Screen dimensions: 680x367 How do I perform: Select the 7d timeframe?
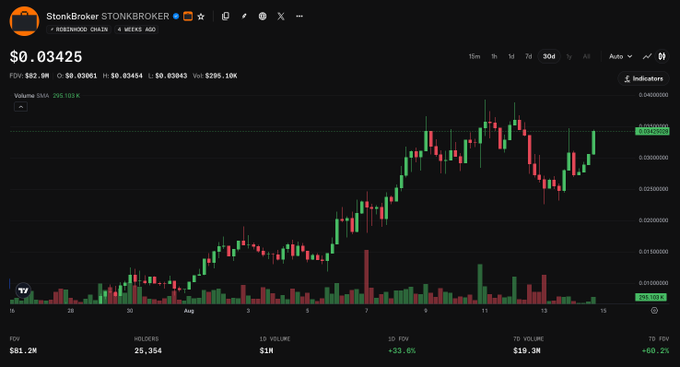(x=528, y=56)
